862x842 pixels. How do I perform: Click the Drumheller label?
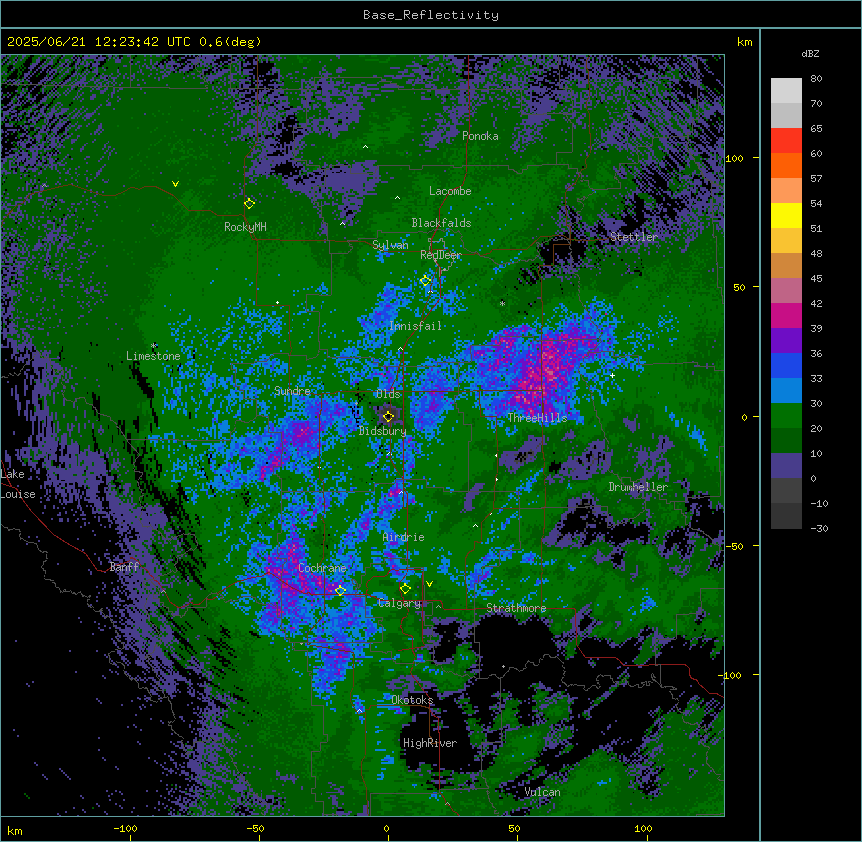point(638,487)
